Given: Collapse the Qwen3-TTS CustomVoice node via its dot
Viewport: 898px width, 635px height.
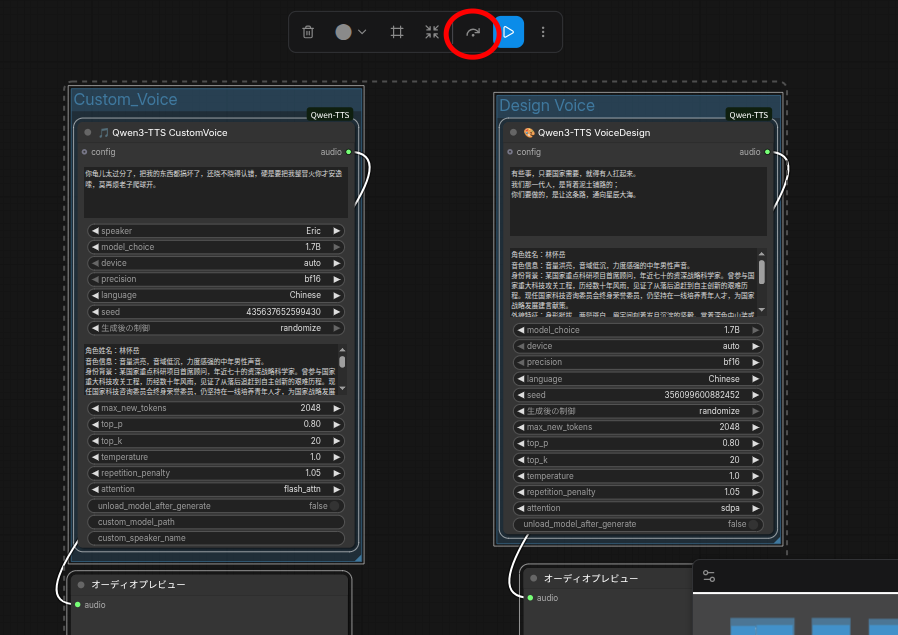Looking at the screenshot, I should tap(88, 132).
